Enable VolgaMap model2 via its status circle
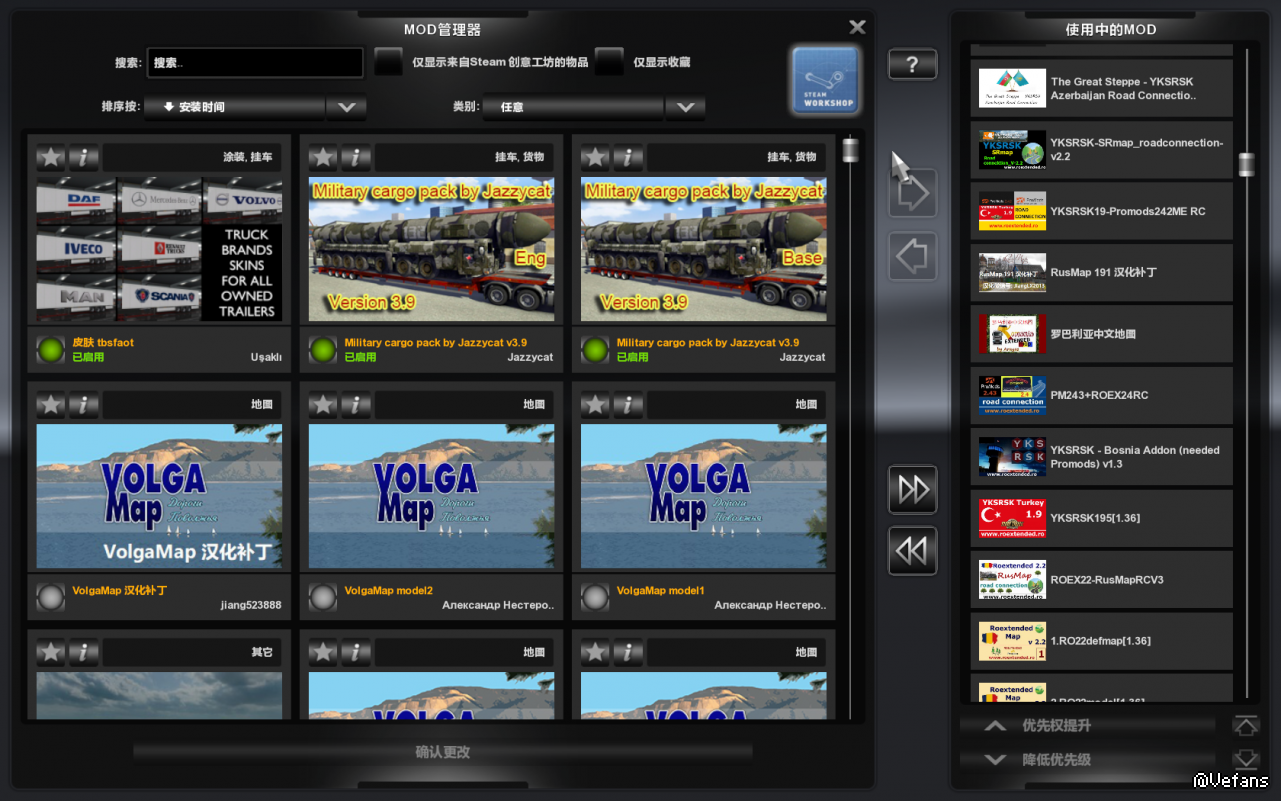Viewport: 1281px width, 801px height. (x=323, y=597)
